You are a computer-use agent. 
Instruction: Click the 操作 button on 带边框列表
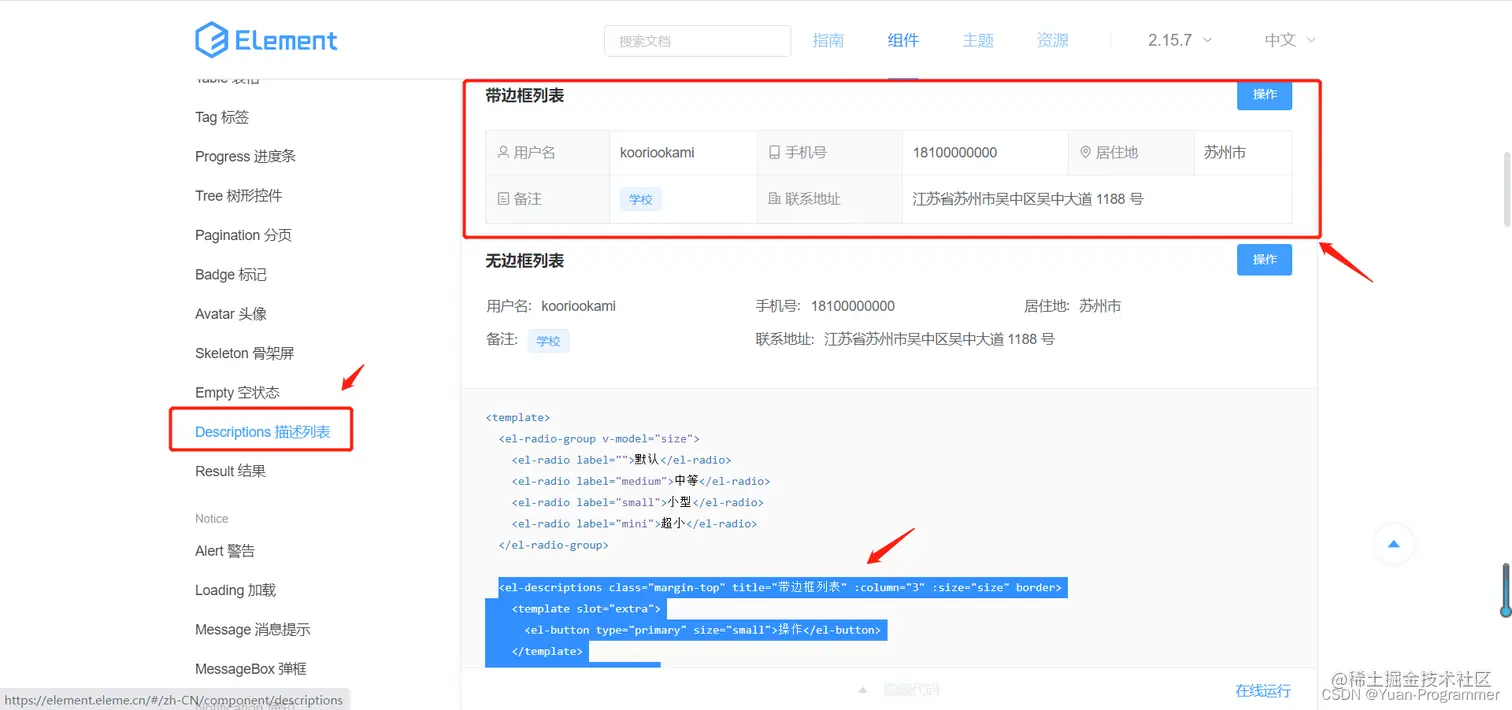[1264, 95]
